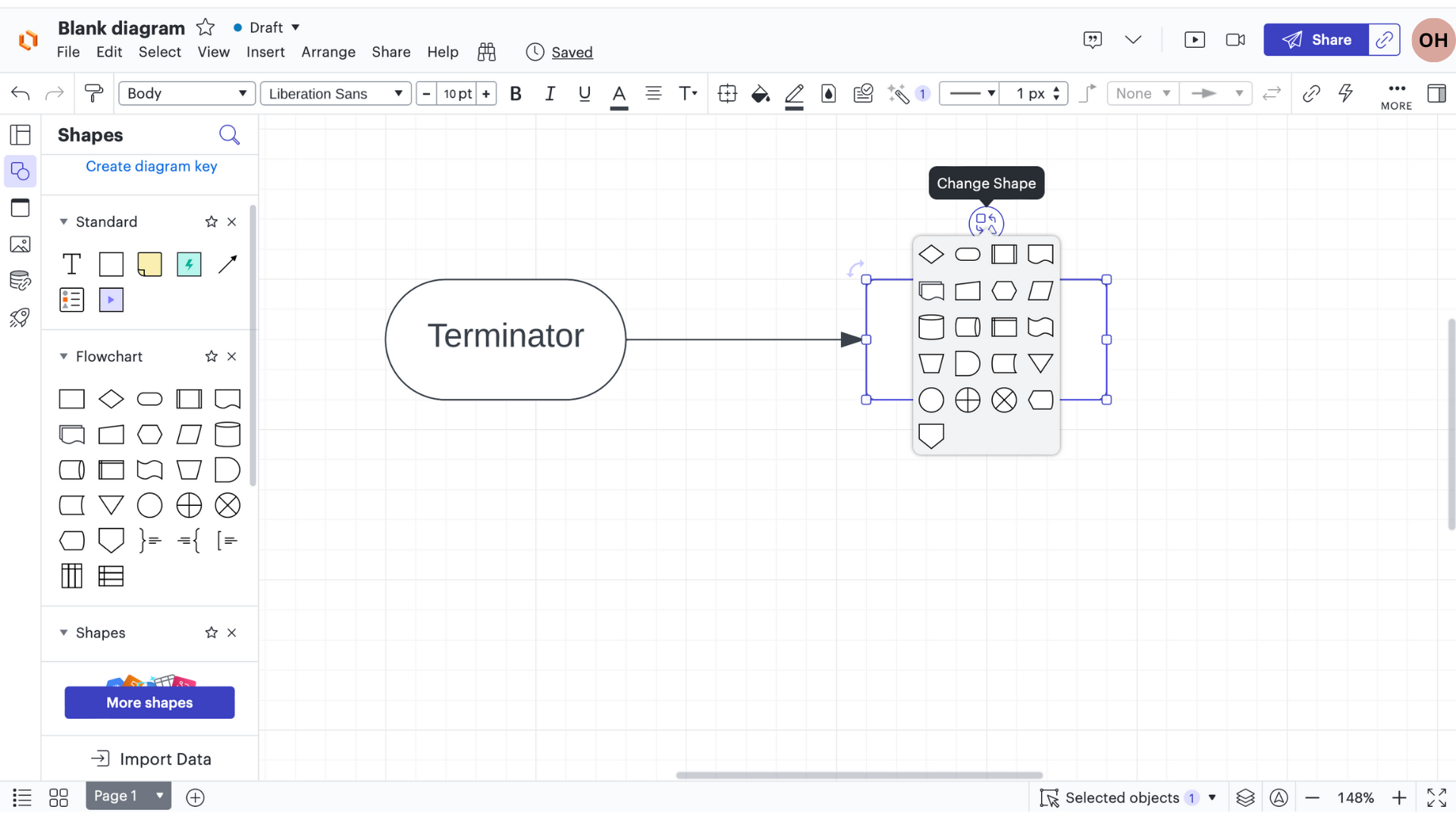Click the insert link icon in toolbar
The image size is (1456, 819).
click(x=1311, y=93)
